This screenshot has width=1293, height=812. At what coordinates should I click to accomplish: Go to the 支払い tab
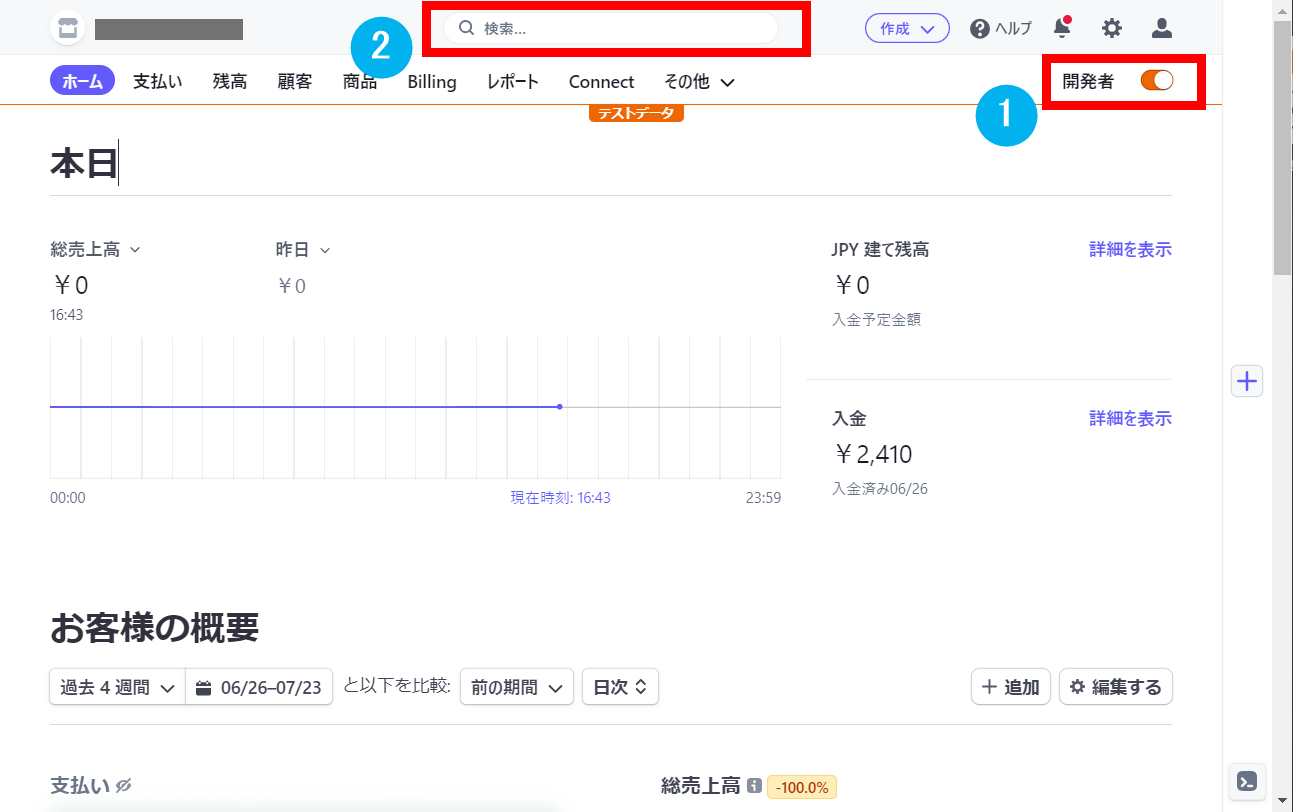pos(158,82)
